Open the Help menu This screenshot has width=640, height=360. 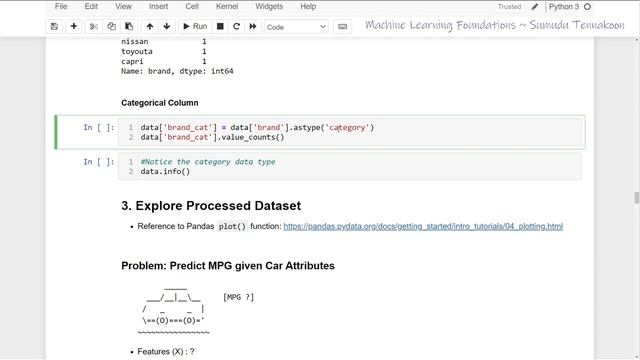tap(308, 7)
